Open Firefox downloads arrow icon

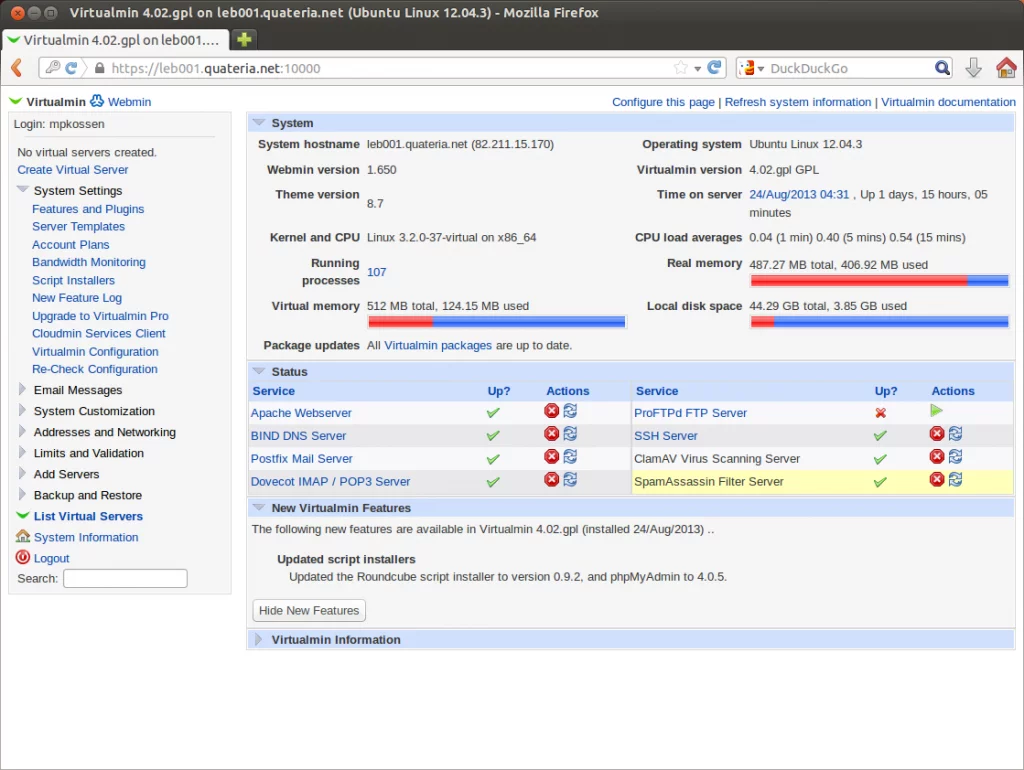click(973, 68)
